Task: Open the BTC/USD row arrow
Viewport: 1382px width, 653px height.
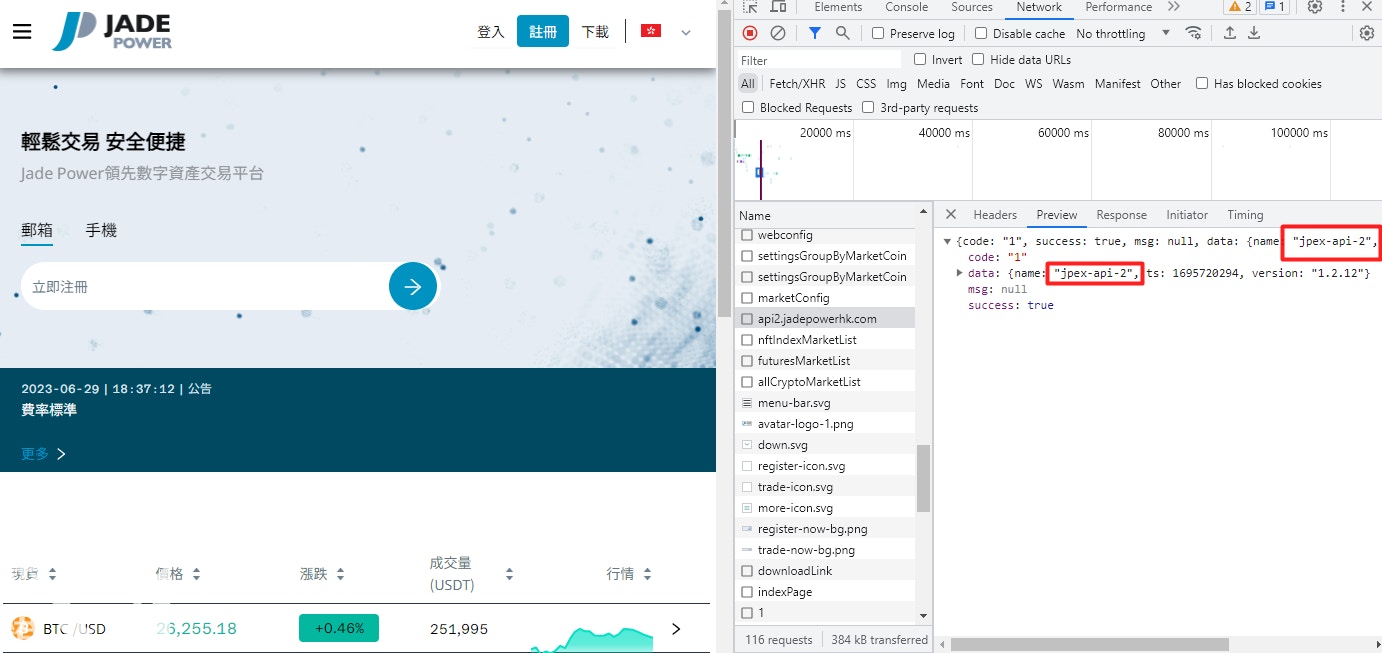Action: [676, 629]
